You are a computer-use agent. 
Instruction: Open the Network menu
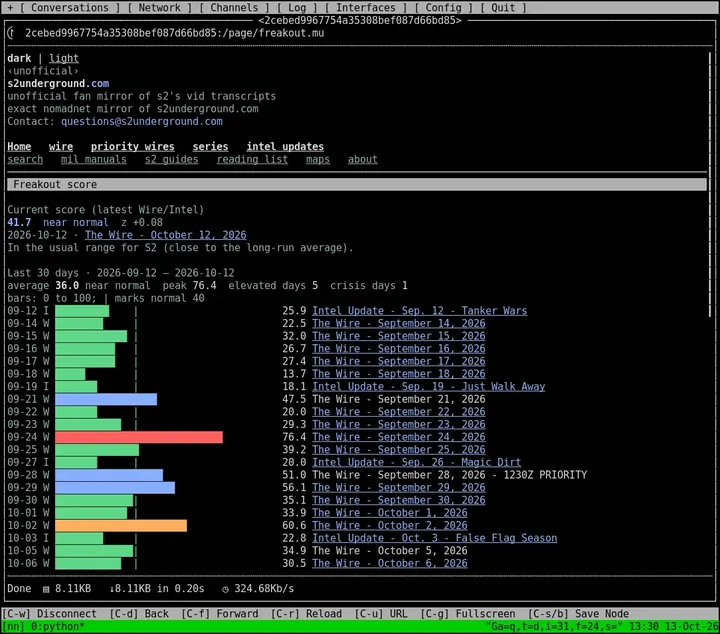159,8
